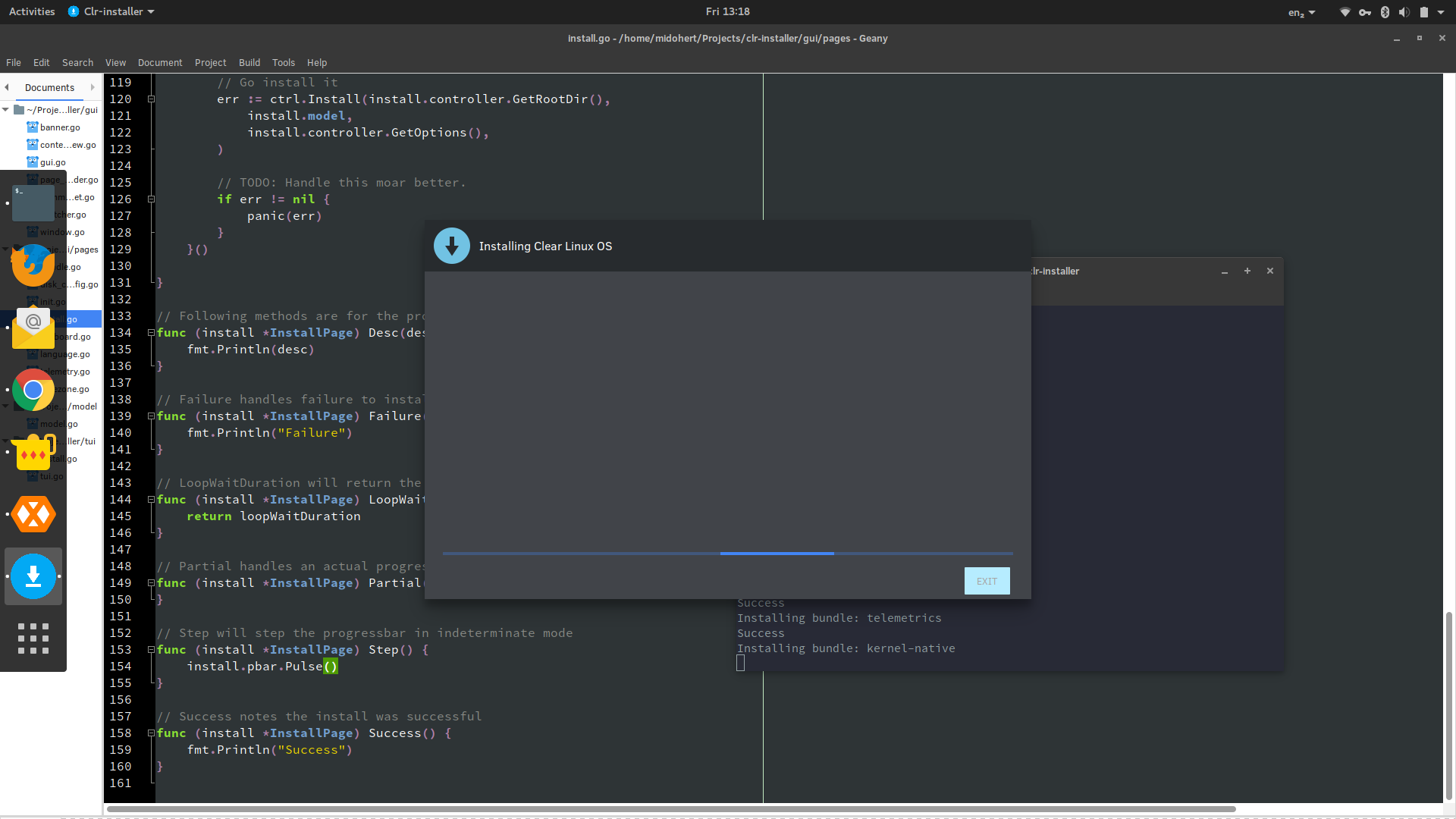Viewport: 1456px width, 819px height.
Task: Open the Clr-installer app menu dropdown
Action: click(x=111, y=11)
